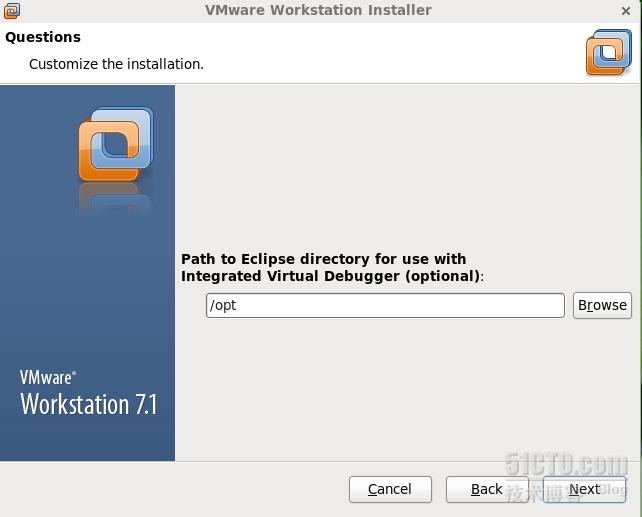Click the VMware logo in header corner
The width and height of the screenshot is (642, 517).
[x=609, y=52]
